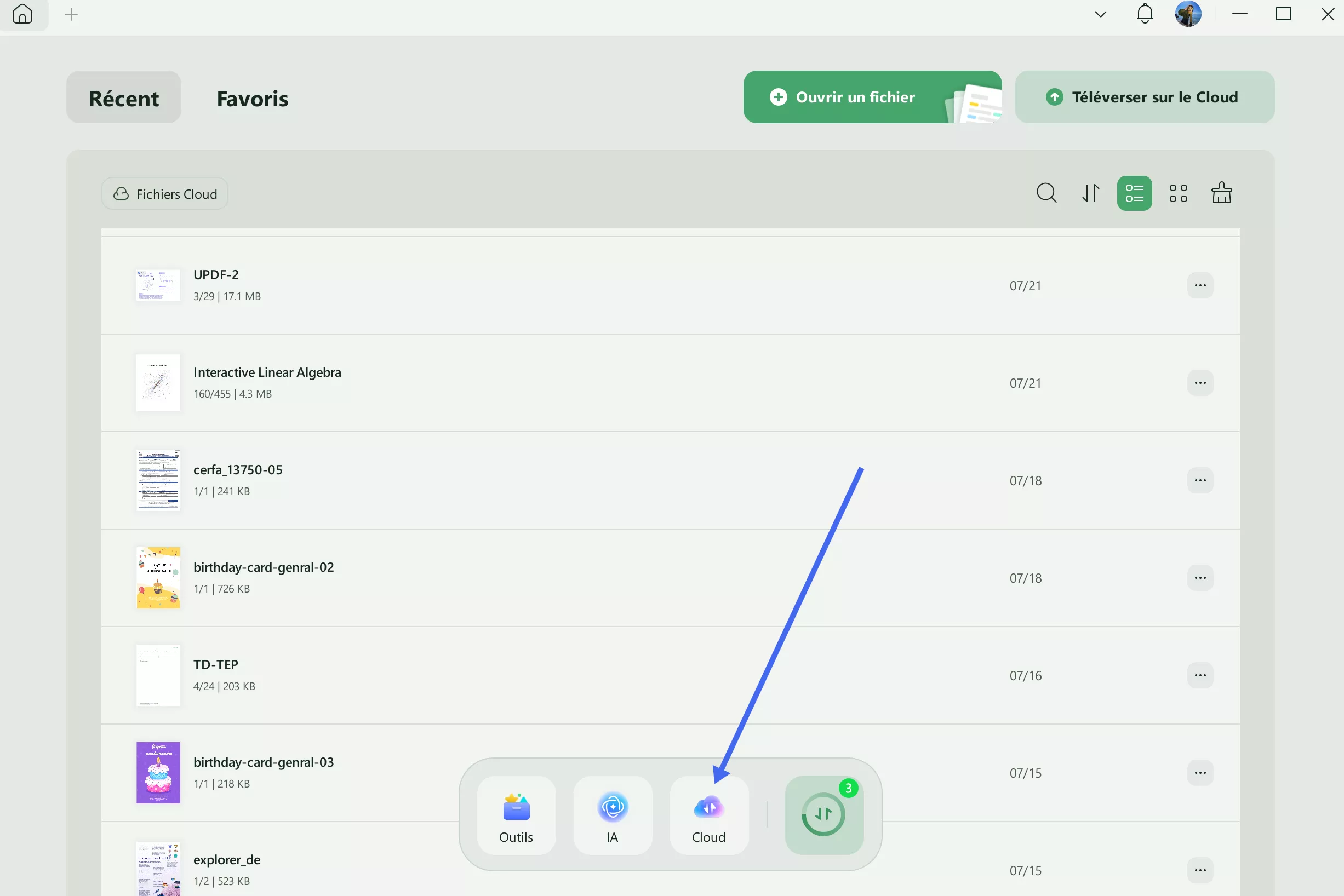Switch to the Favoris tab
1344x896 pixels.
(x=252, y=97)
